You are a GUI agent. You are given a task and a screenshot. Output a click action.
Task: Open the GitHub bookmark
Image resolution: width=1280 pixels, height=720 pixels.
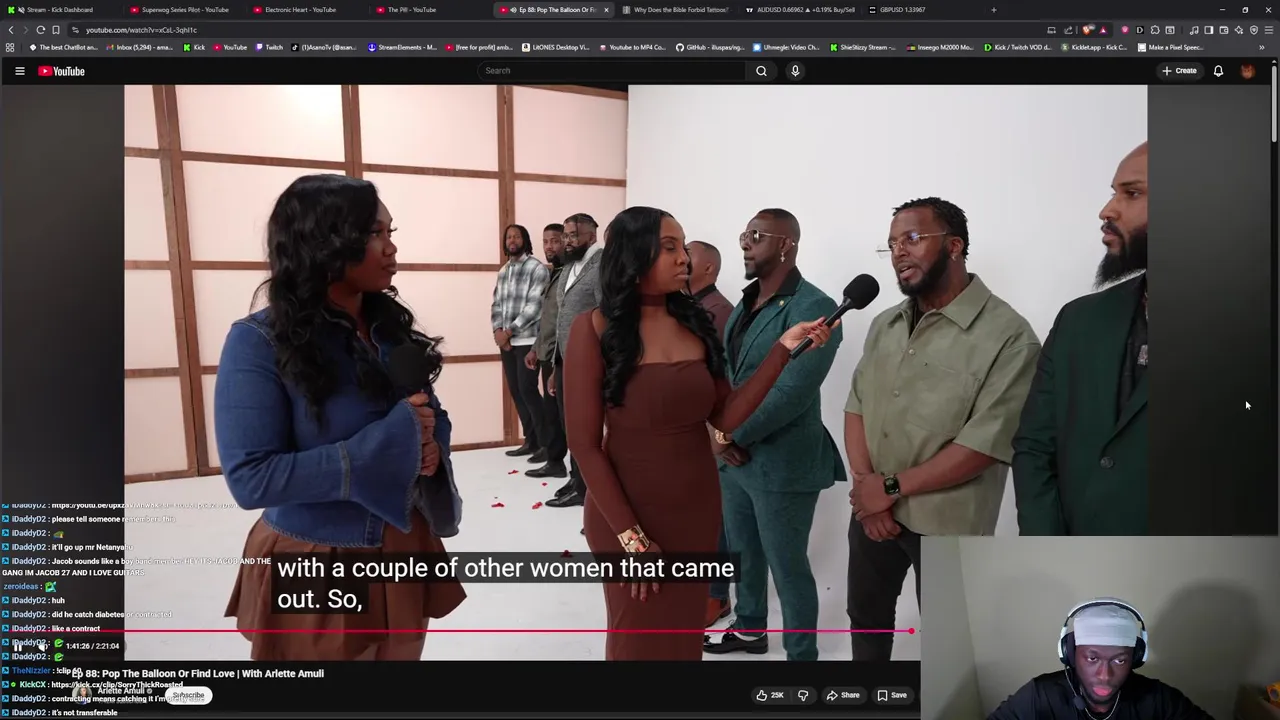(x=710, y=47)
